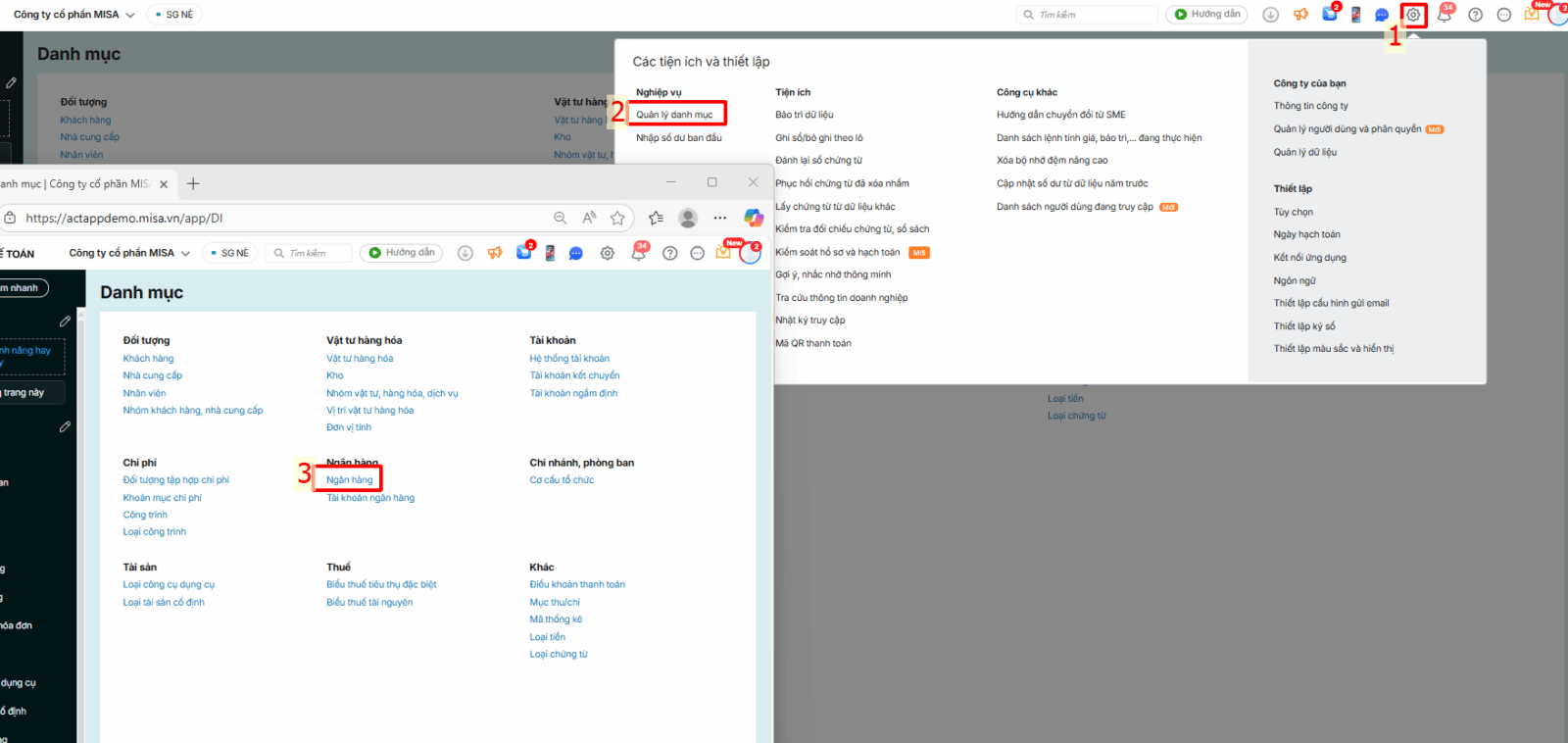Open the browser favorites list icon

click(656, 218)
